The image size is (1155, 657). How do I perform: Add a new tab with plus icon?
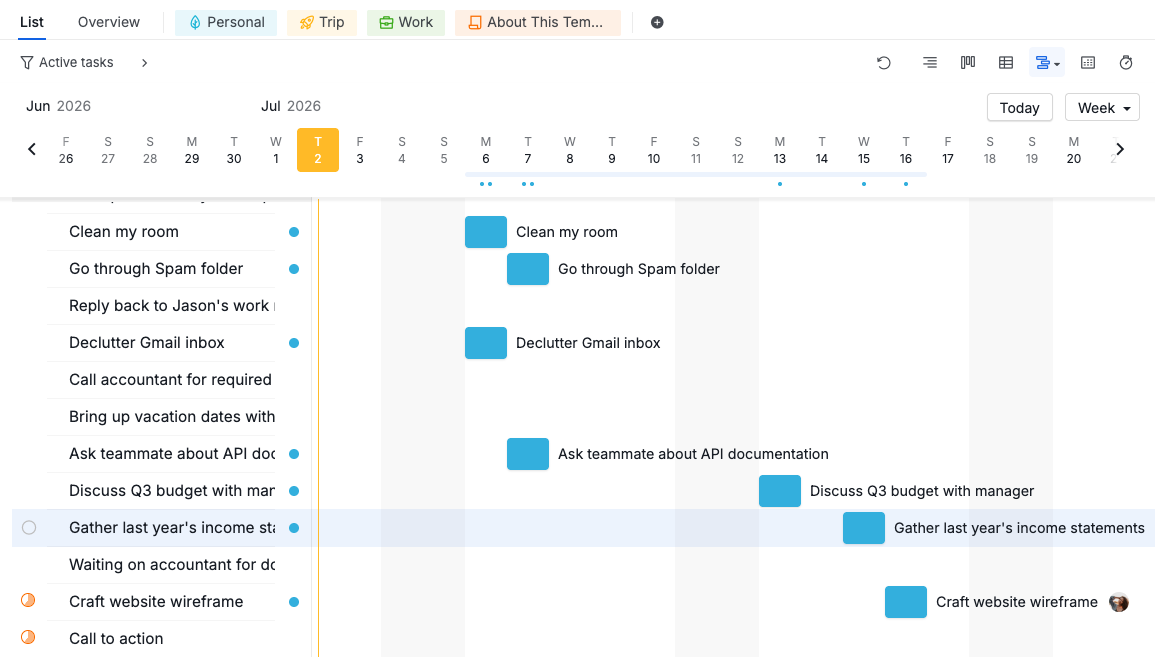(x=657, y=22)
